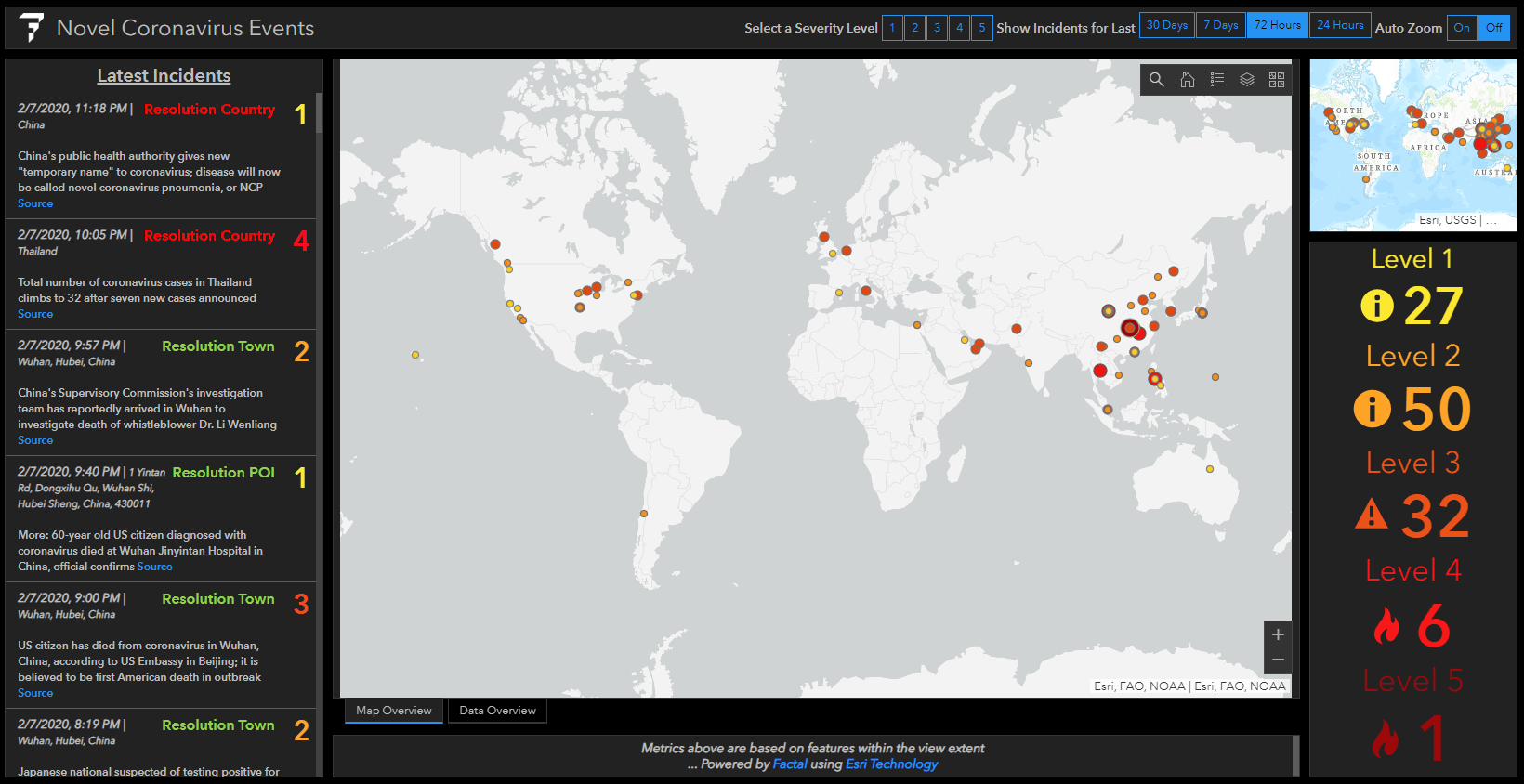Select severity level 1 filter
Screen dimensions: 1524x784
pyautogui.click(x=892, y=28)
